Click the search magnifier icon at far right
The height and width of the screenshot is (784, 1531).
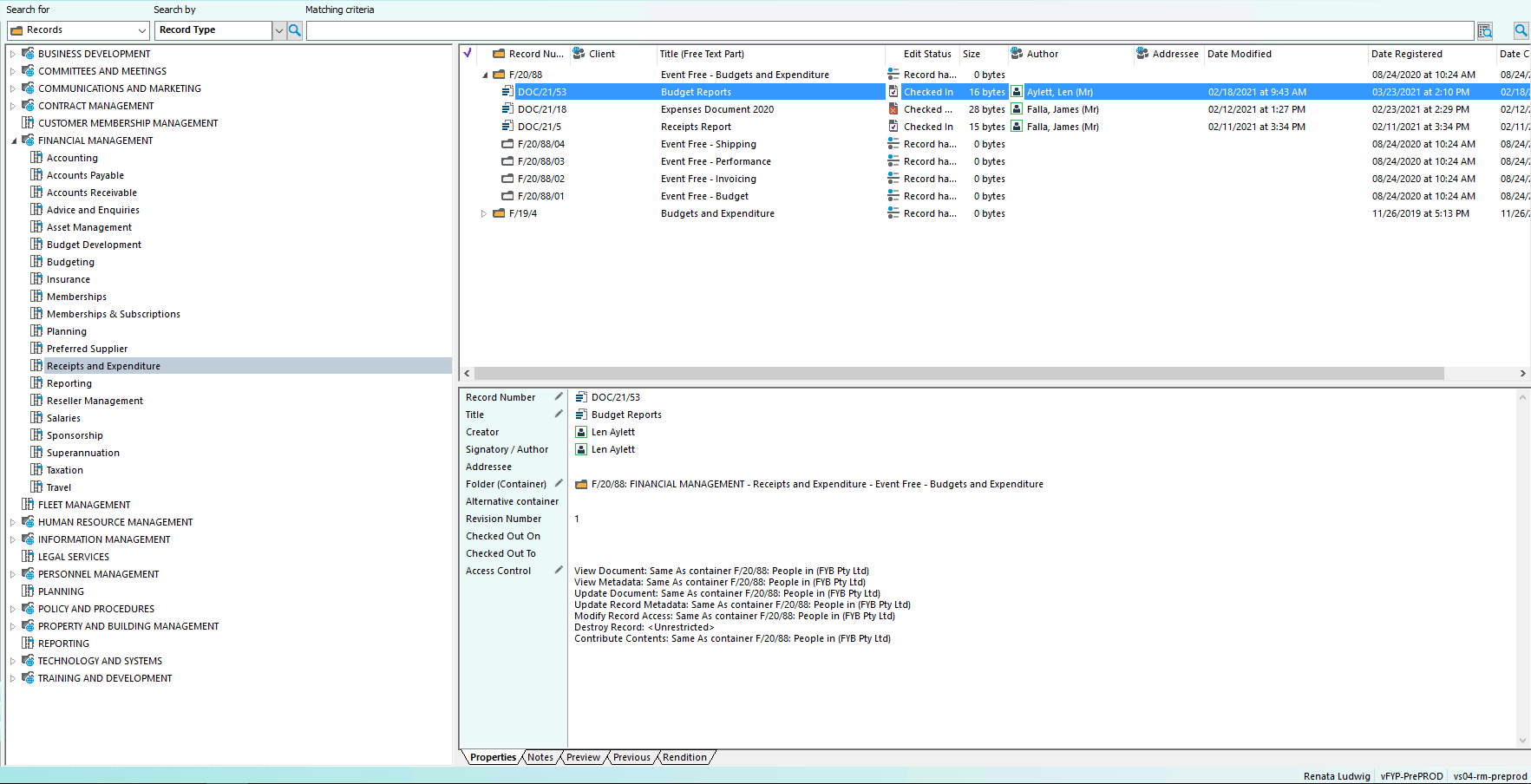[x=1520, y=29]
